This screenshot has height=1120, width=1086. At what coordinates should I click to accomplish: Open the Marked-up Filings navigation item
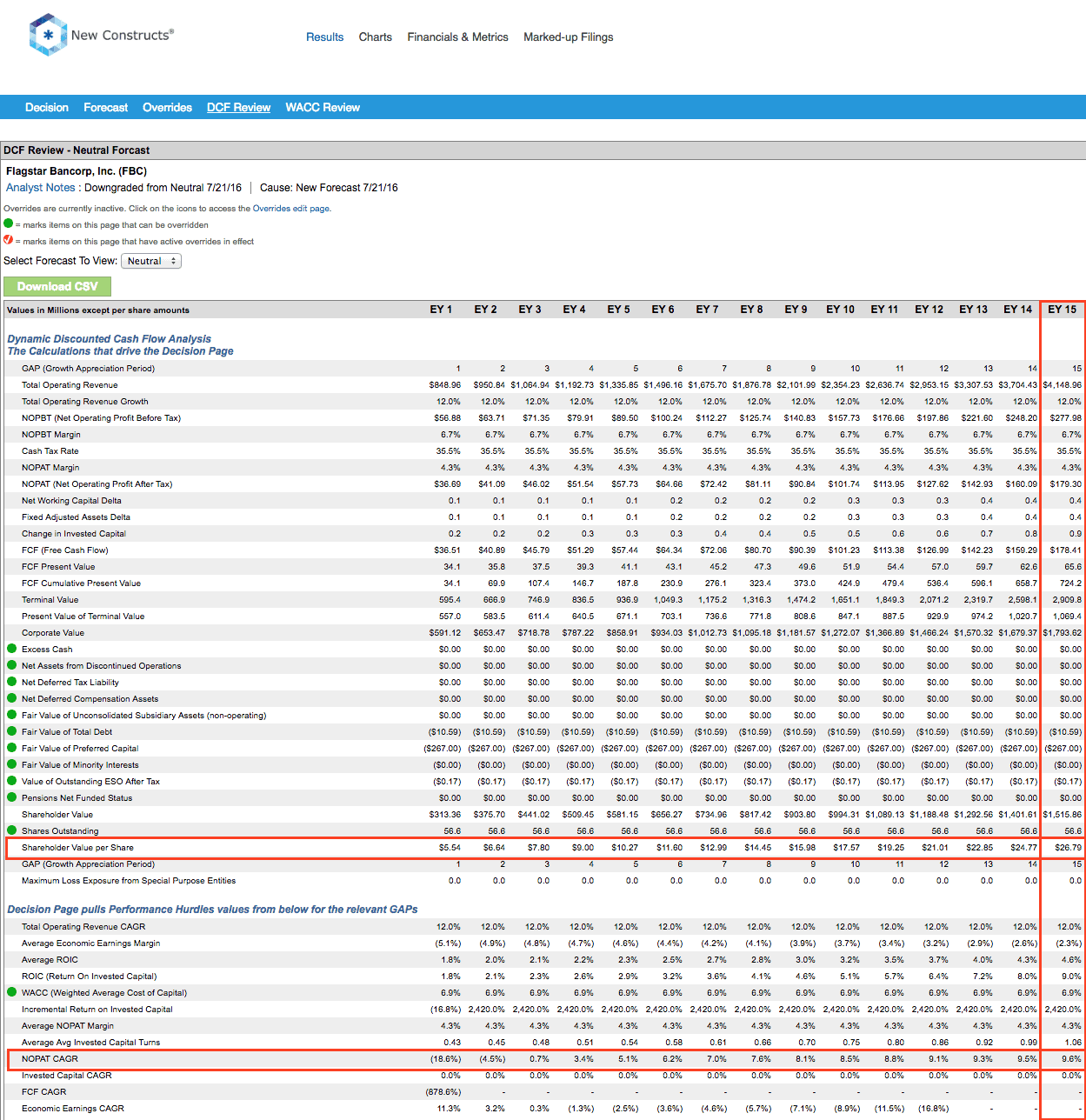point(569,37)
